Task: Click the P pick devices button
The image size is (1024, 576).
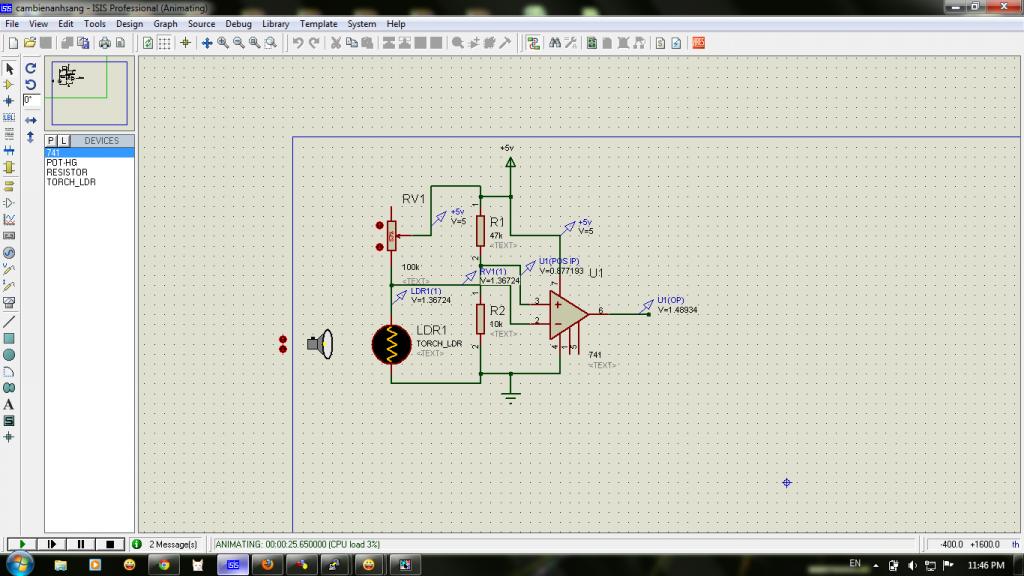Action: pos(51,141)
